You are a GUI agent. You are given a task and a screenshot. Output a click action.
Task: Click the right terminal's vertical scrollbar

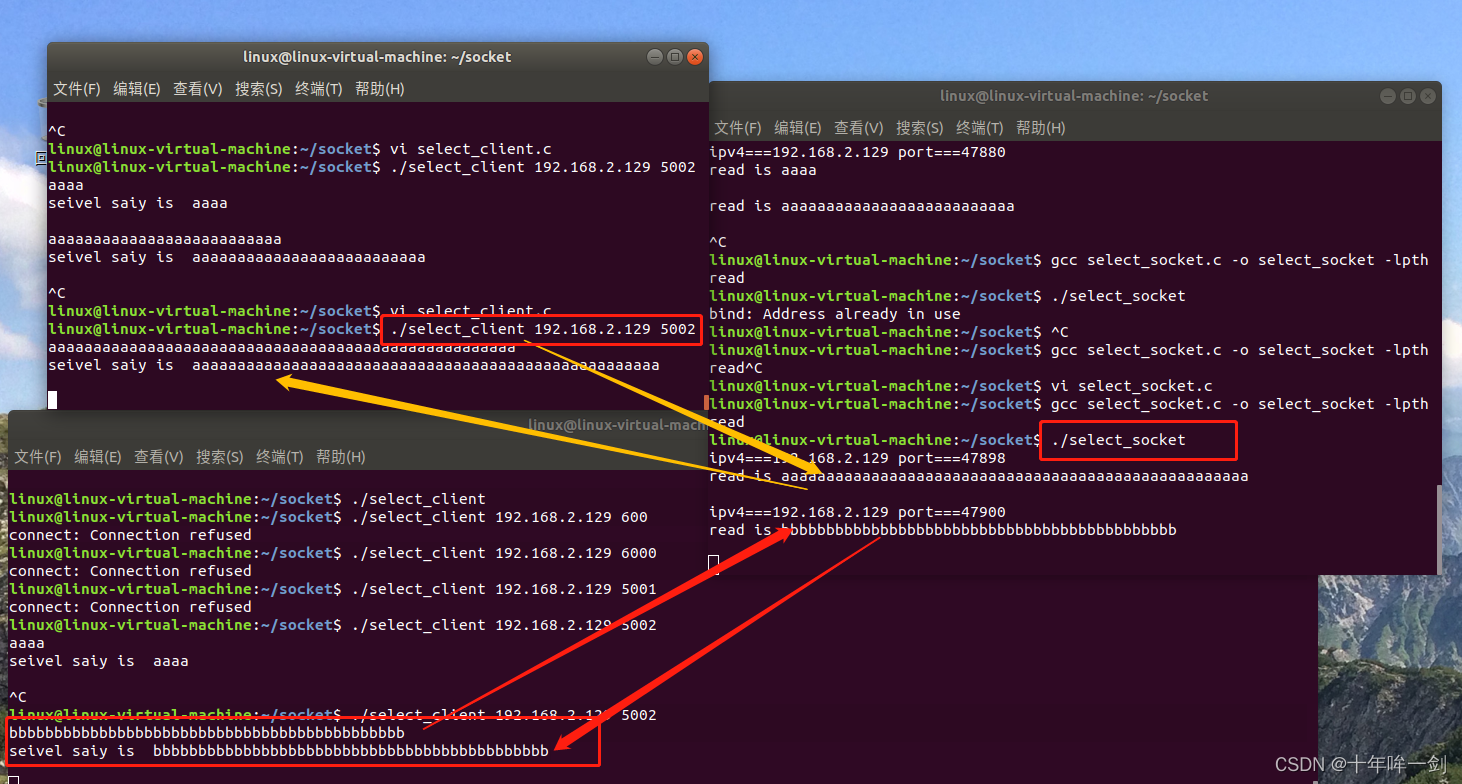point(1438,530)
